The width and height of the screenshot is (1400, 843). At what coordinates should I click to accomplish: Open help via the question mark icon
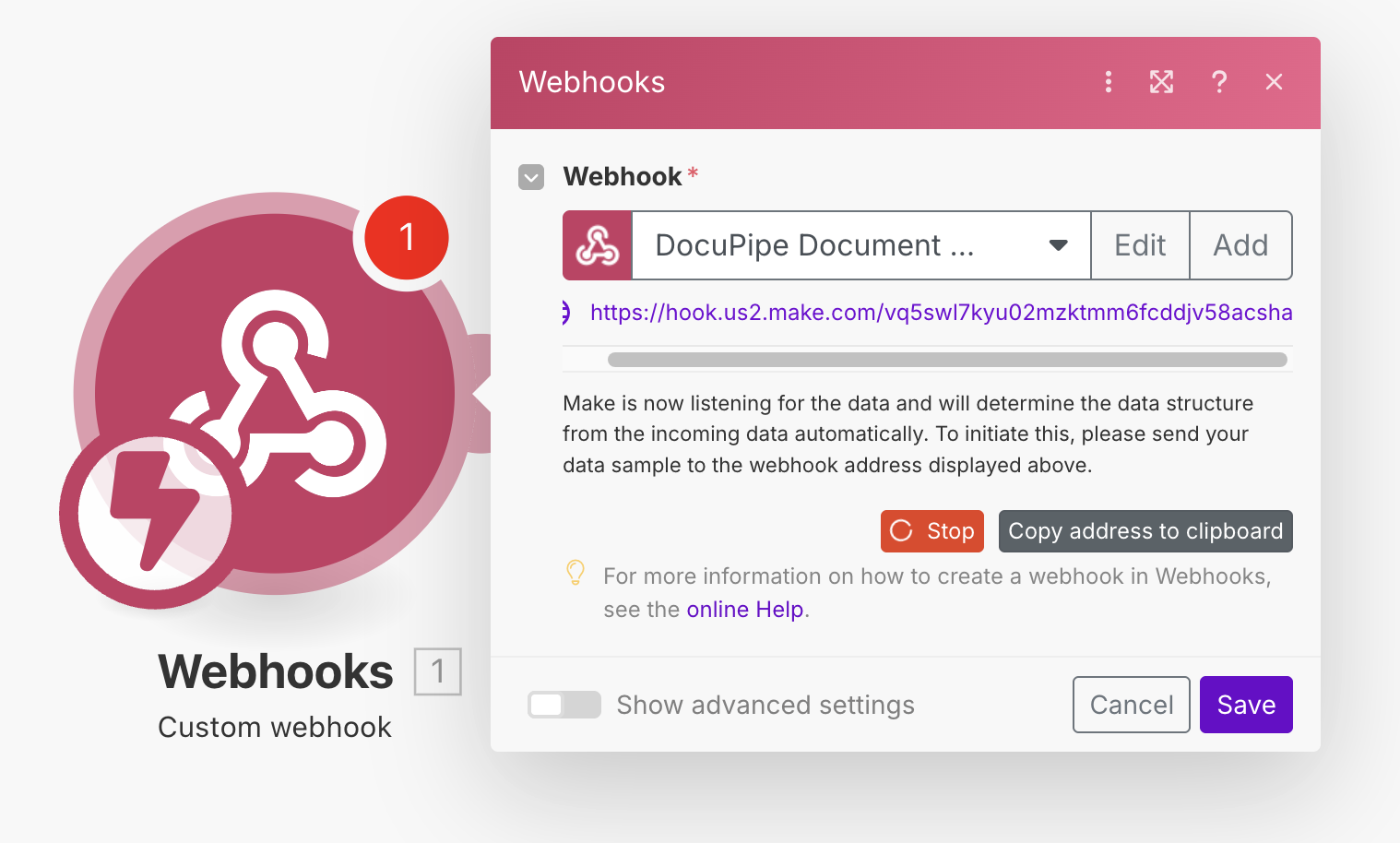(x=1218, y=82)
